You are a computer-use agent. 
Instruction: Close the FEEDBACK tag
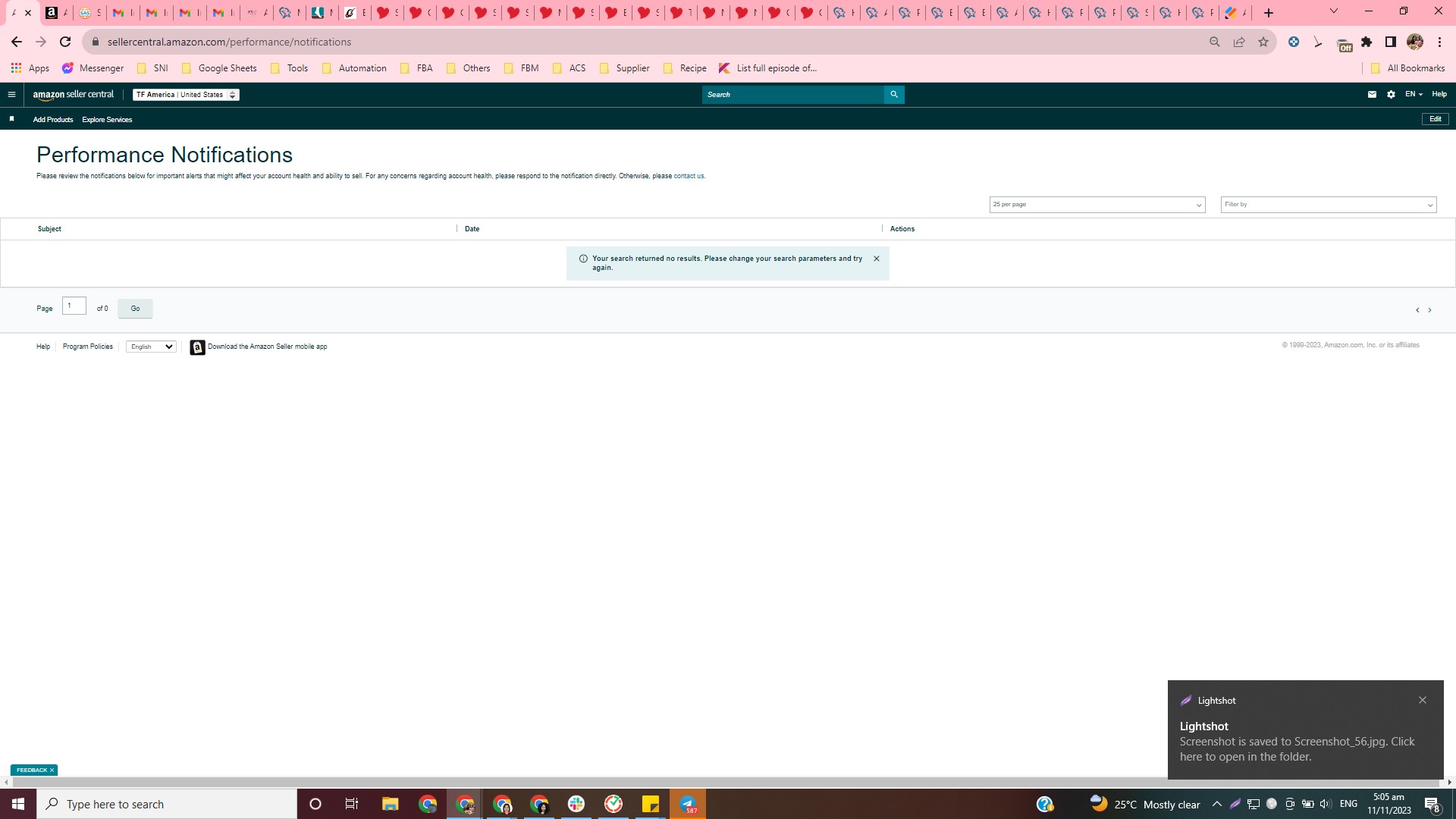tap(52, 770)
